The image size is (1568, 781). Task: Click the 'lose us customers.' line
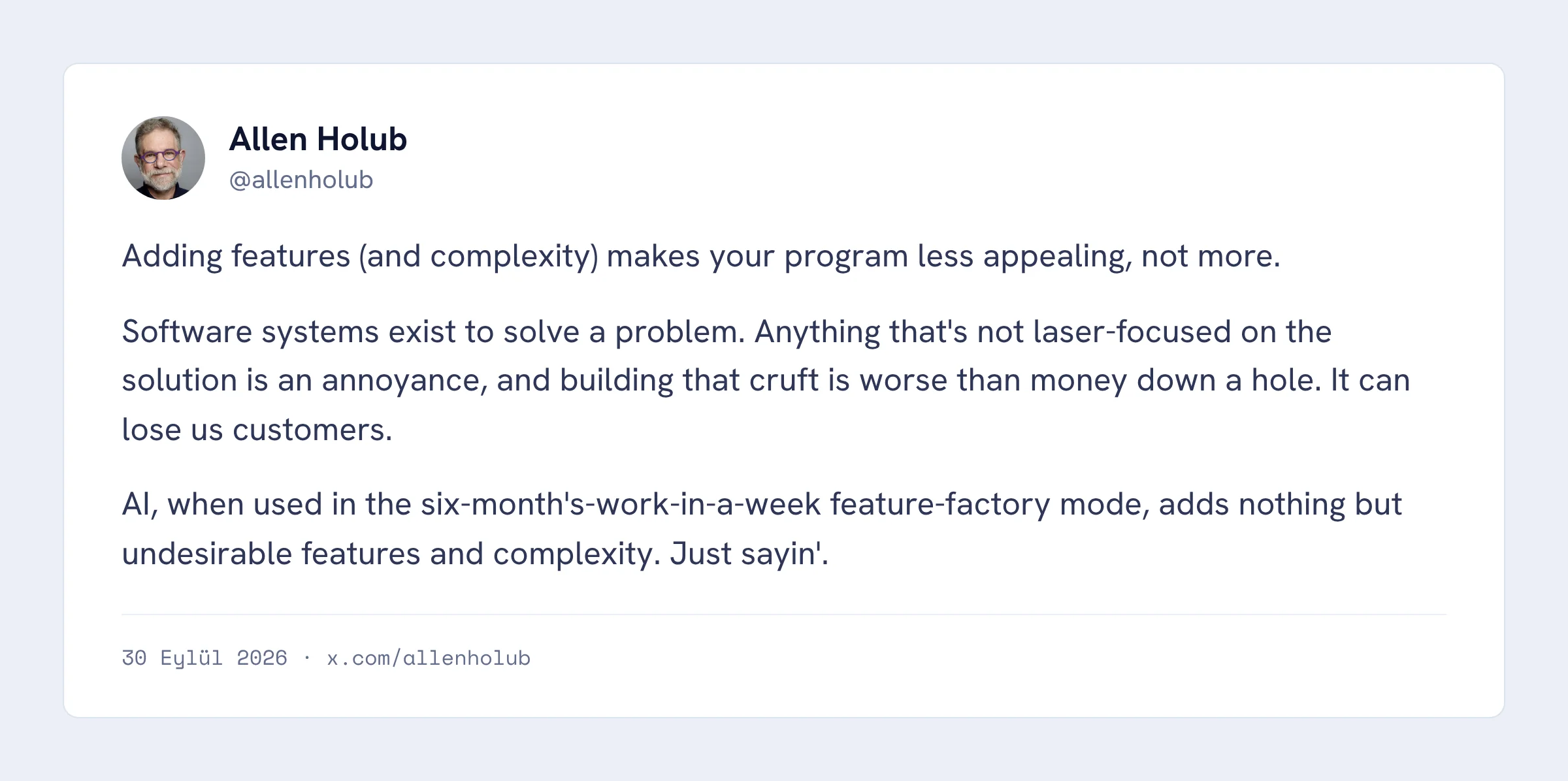(x=257, y=430)
